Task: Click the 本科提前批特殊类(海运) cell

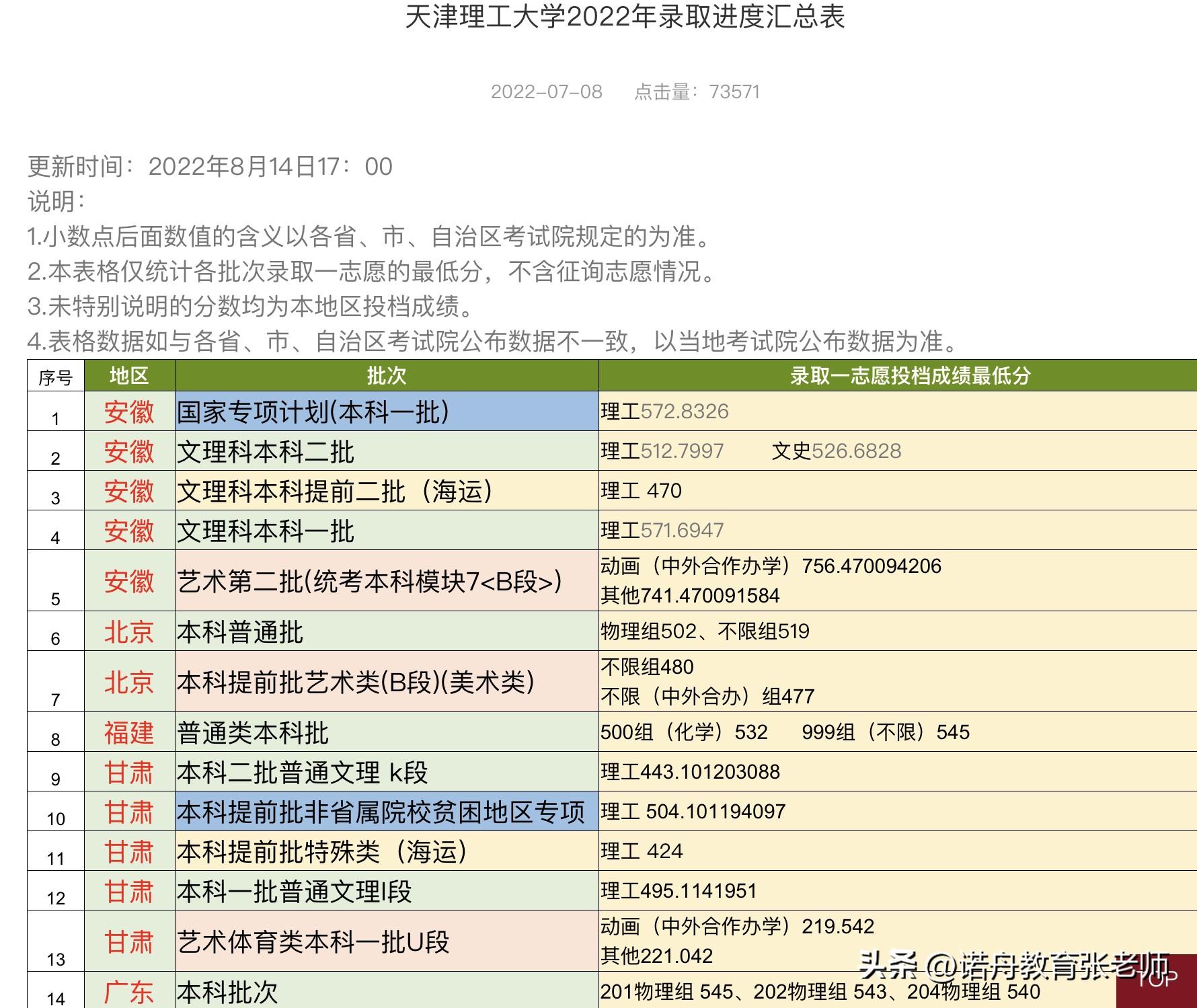Action: (x=387, y=851)
